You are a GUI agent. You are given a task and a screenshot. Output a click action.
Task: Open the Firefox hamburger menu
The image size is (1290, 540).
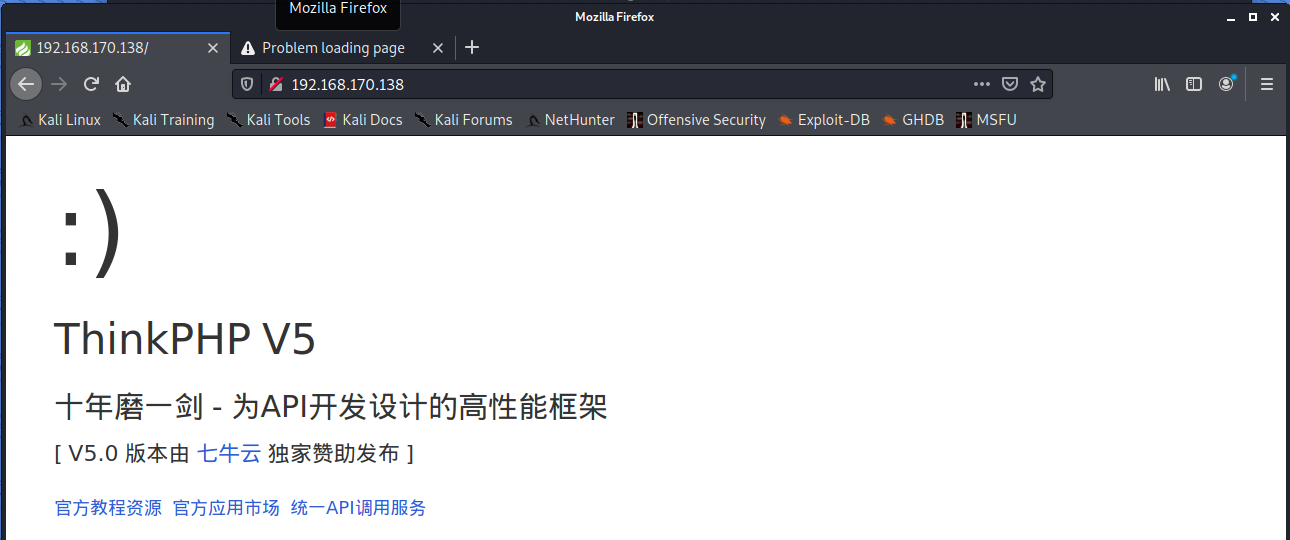pyautogui.click(x=1267, y=84)
